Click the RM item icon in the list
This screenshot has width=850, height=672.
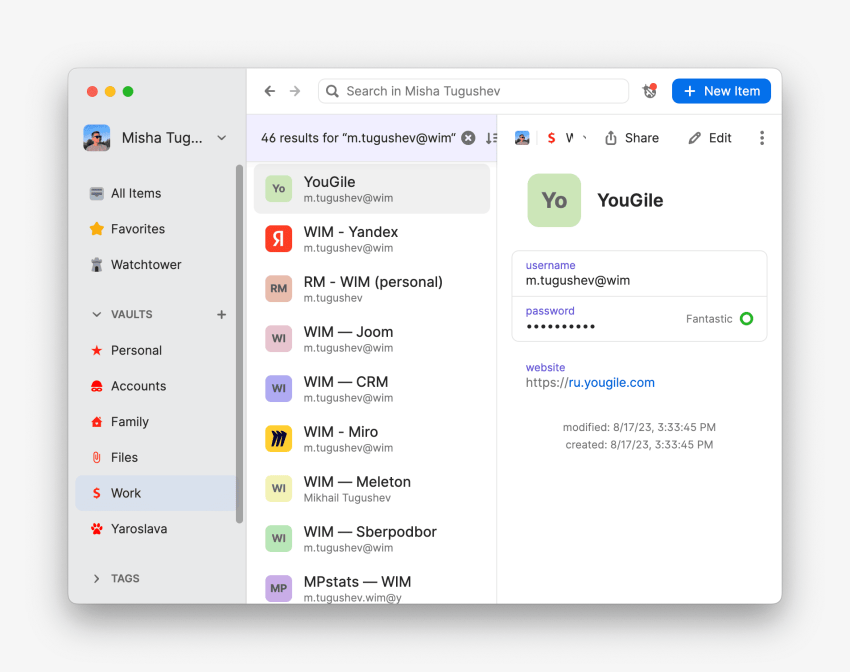(279, 289)
